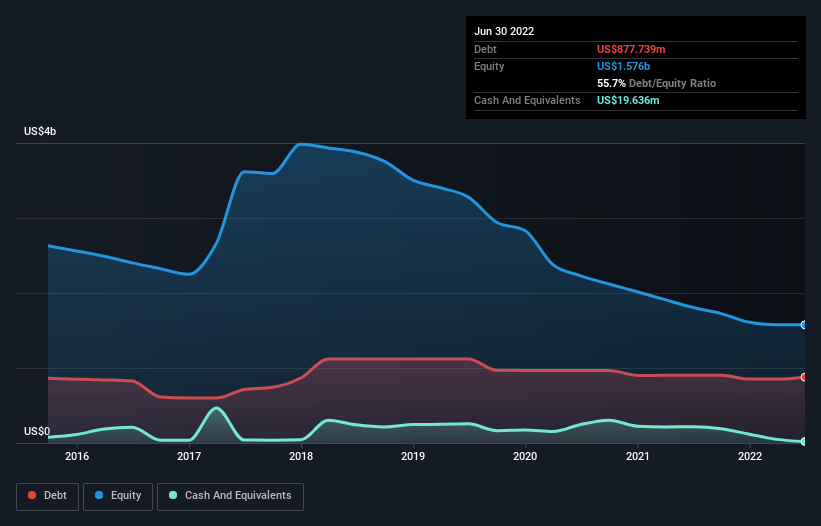Click the Debt label in tooltip
Image resolution: width=821 pixels, height=526 pixels.
pos(485,49)
